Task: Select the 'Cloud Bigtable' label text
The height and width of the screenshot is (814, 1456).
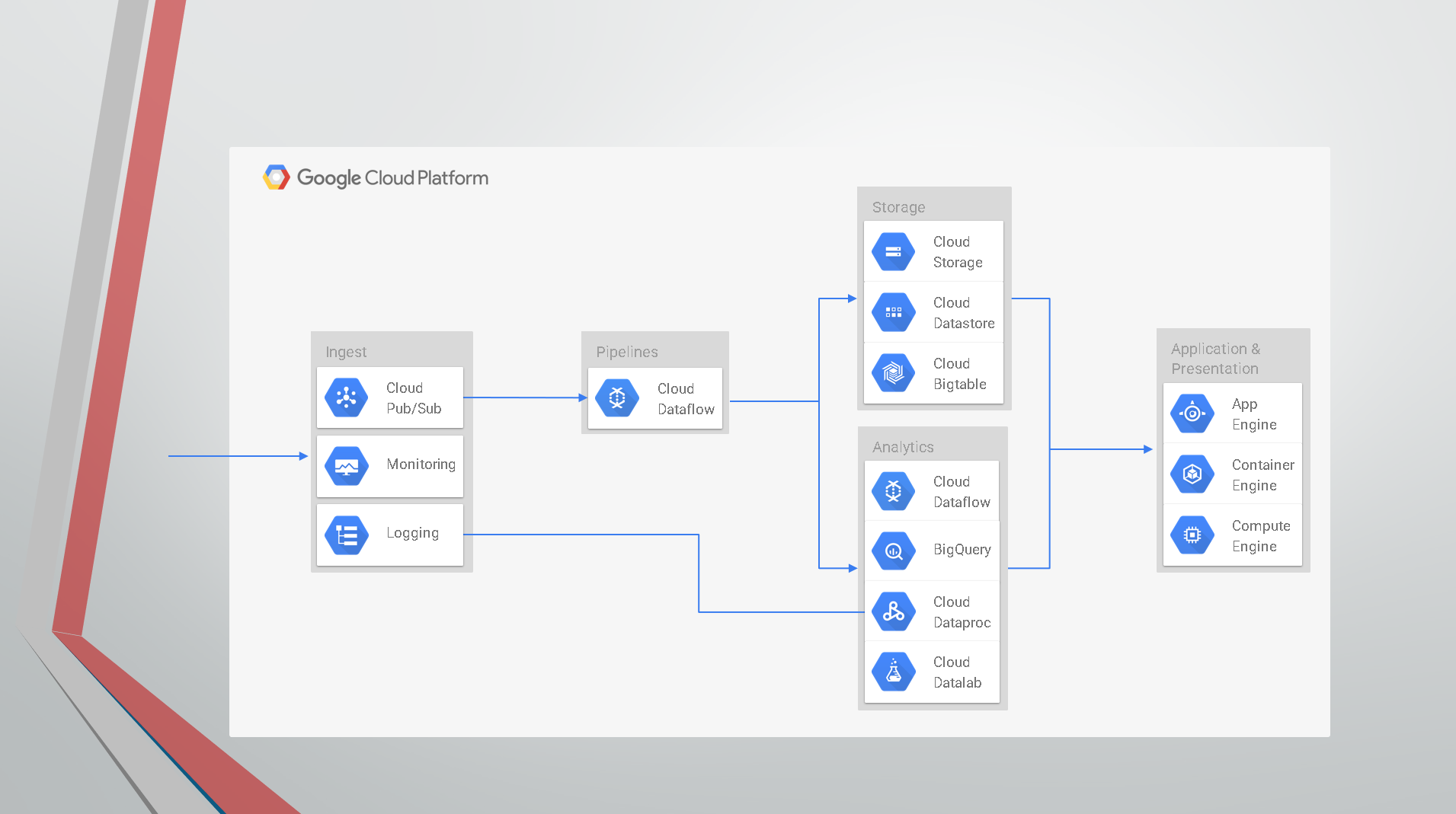Action: coord(959,374)
